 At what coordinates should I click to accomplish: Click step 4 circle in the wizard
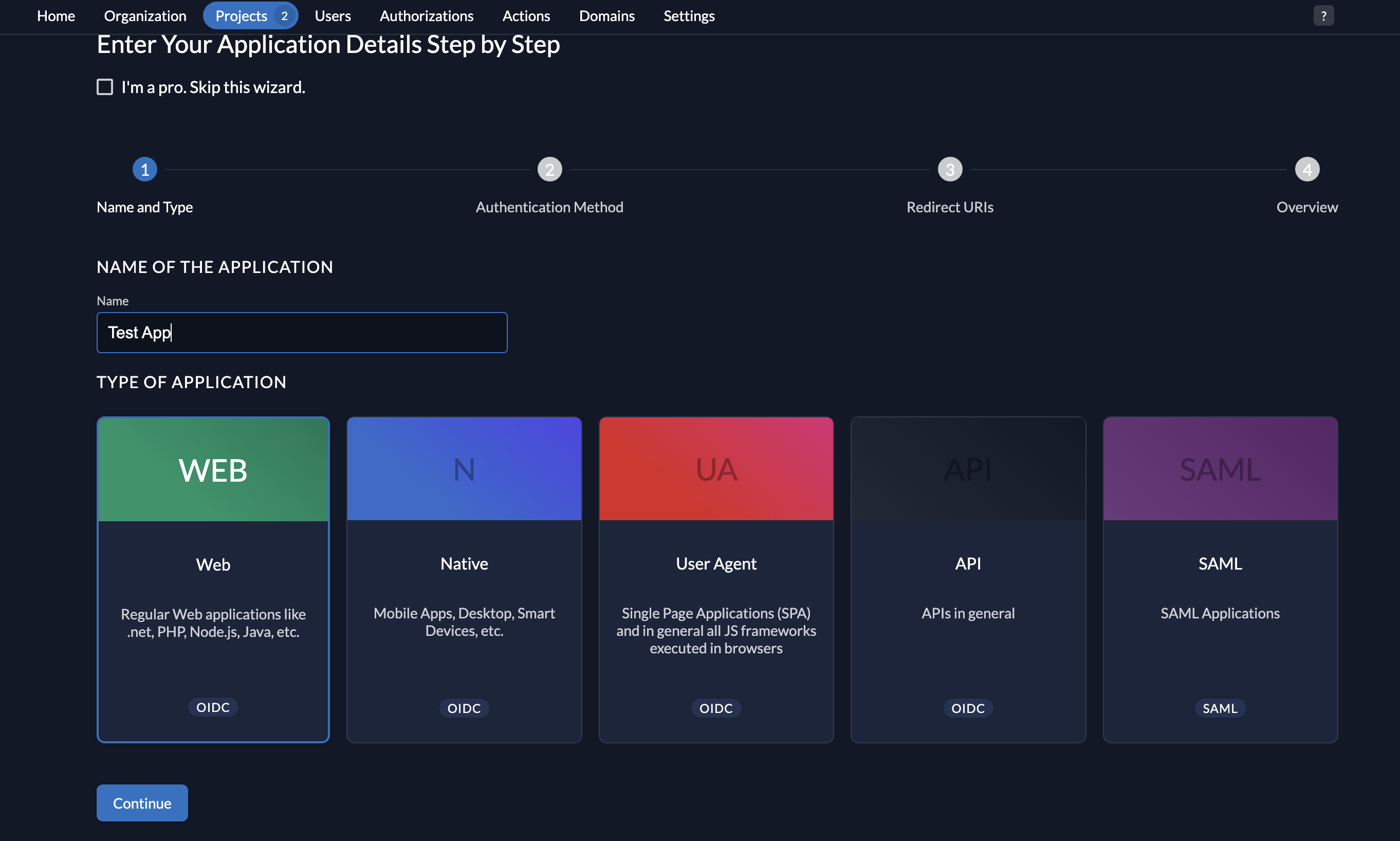1306,168
